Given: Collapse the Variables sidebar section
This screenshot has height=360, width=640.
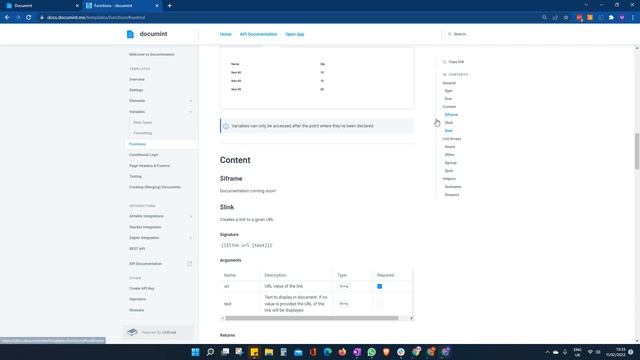Looking at the screenshot, I should (x=191, y=112).
